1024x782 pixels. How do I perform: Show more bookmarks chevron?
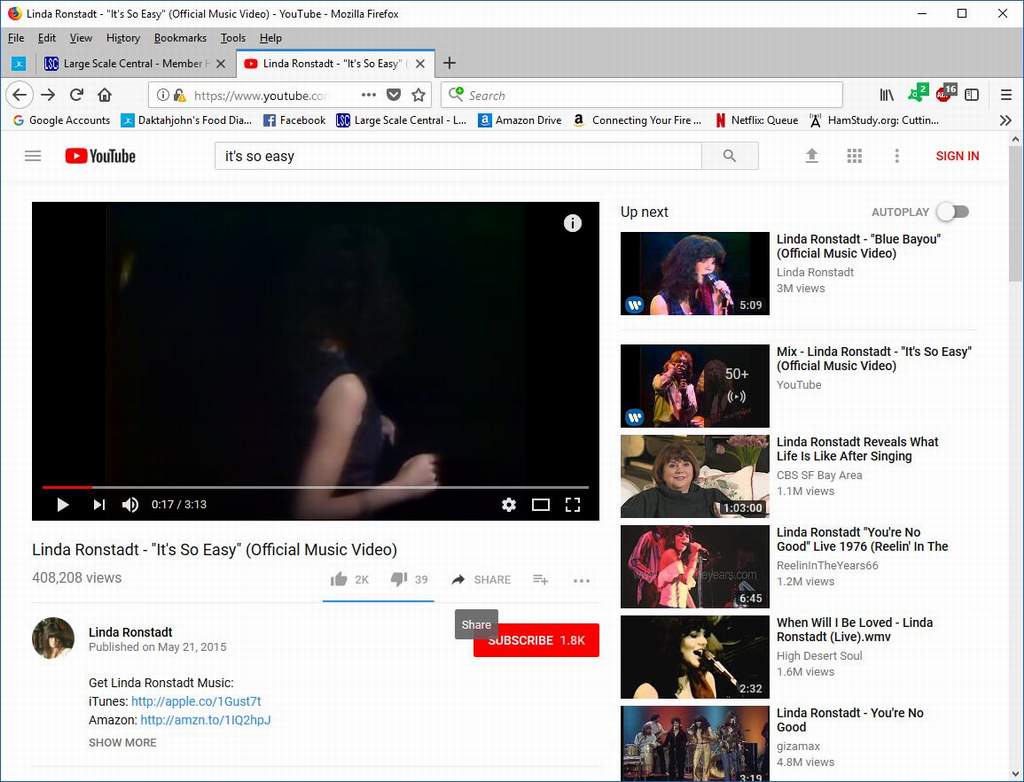click(1006, 120)
